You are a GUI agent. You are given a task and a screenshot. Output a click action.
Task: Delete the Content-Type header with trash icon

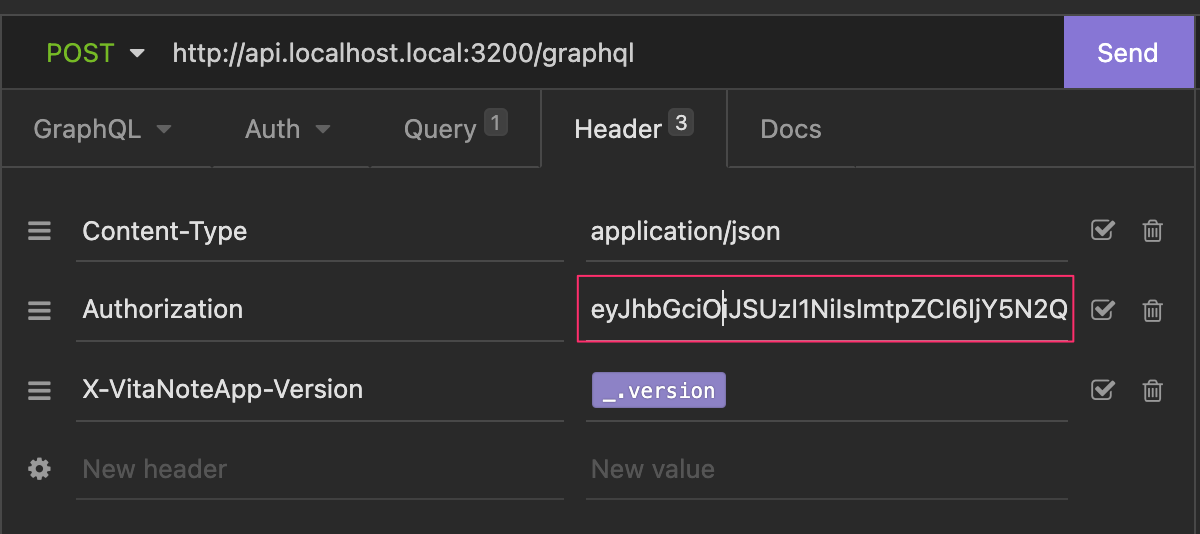click(1152, 231)
